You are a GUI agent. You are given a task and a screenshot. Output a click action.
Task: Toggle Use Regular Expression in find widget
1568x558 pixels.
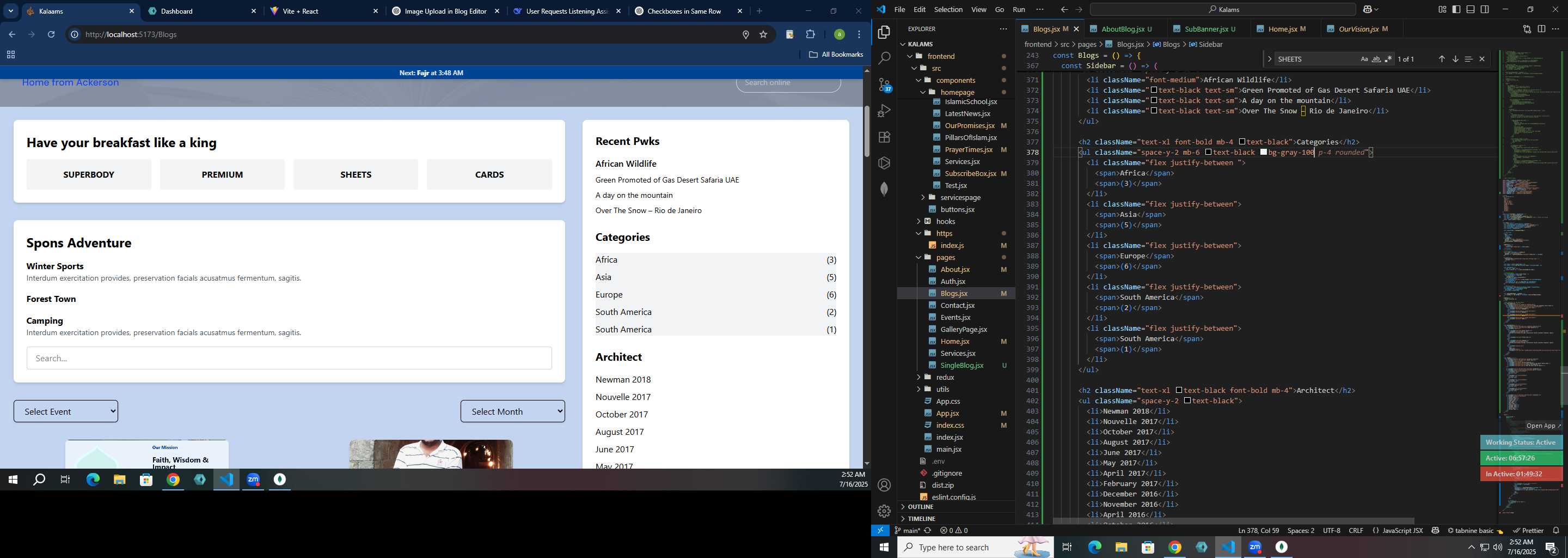[1388, 59]
